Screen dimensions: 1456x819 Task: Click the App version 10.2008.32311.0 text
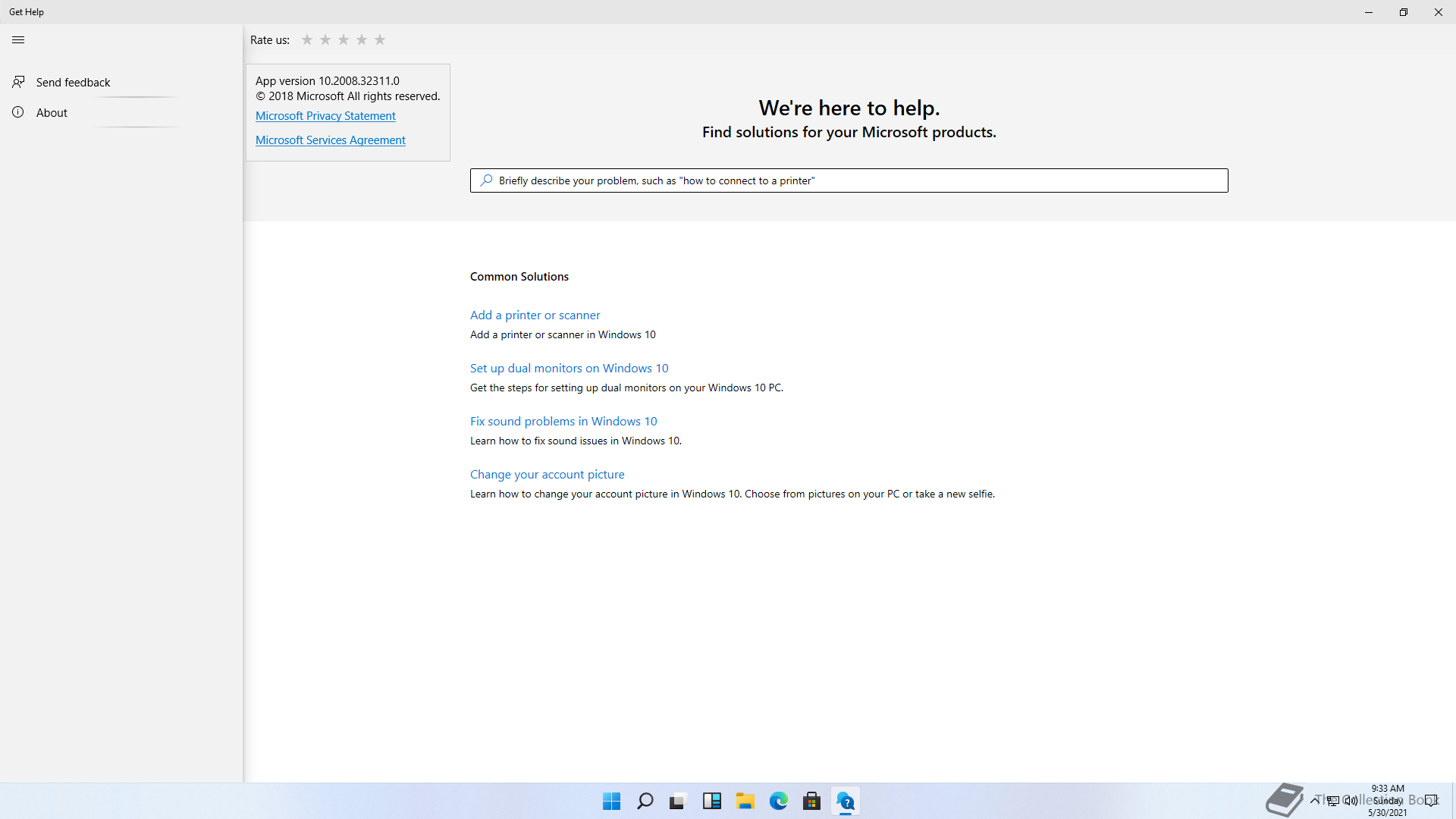click(x=327, y=81)
